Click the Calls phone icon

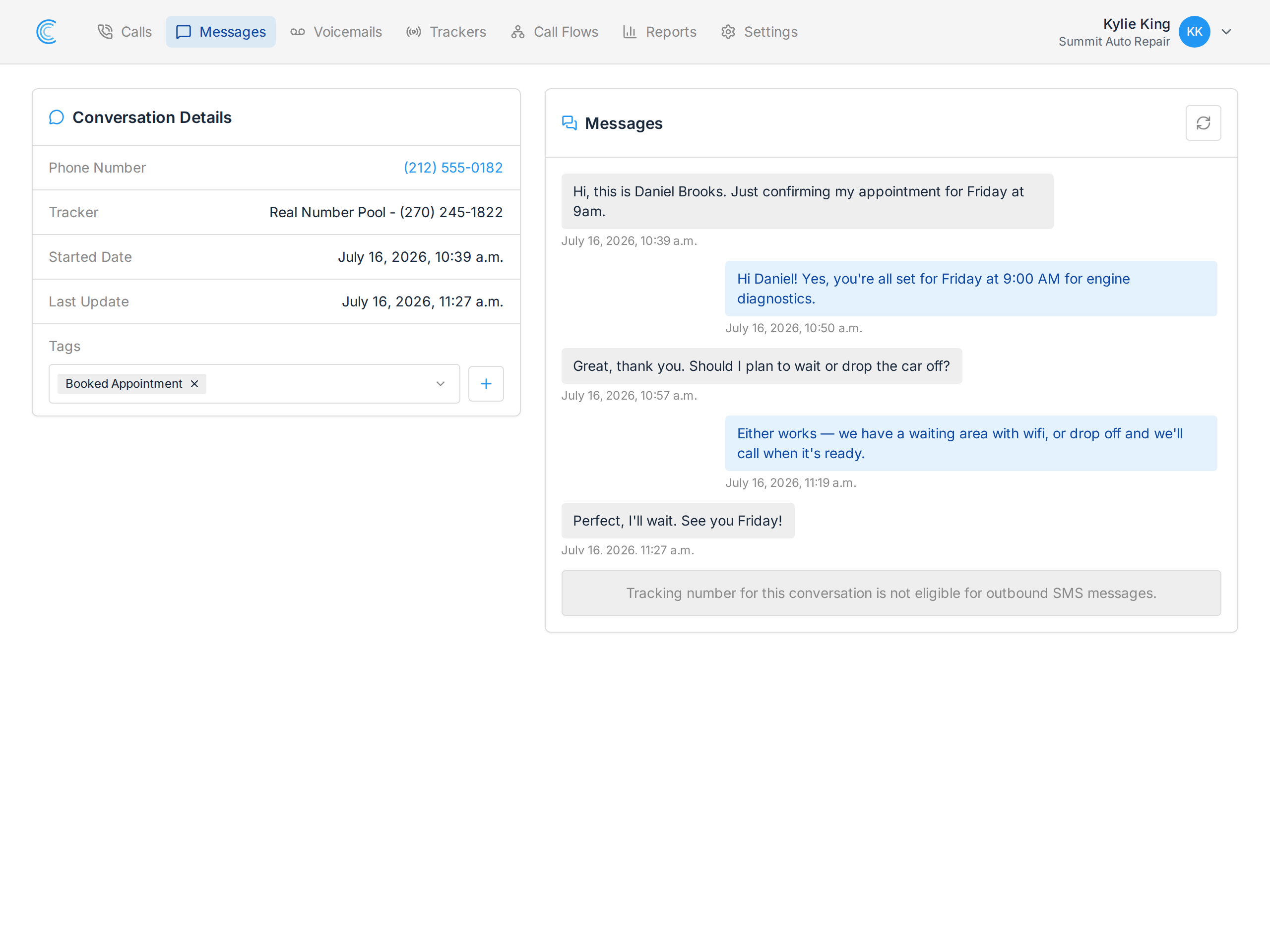coord(105,32)
